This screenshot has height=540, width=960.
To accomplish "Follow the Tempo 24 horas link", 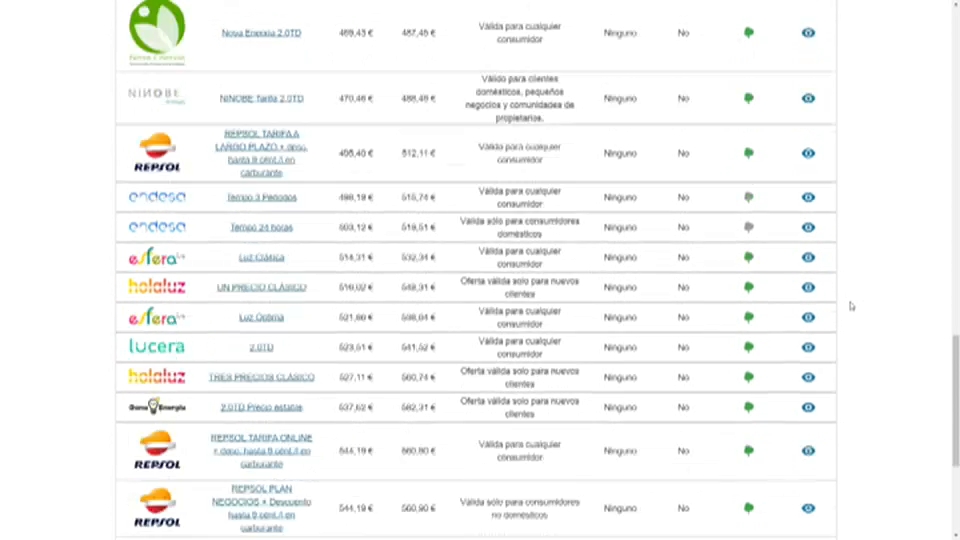I will pos(261,227).
